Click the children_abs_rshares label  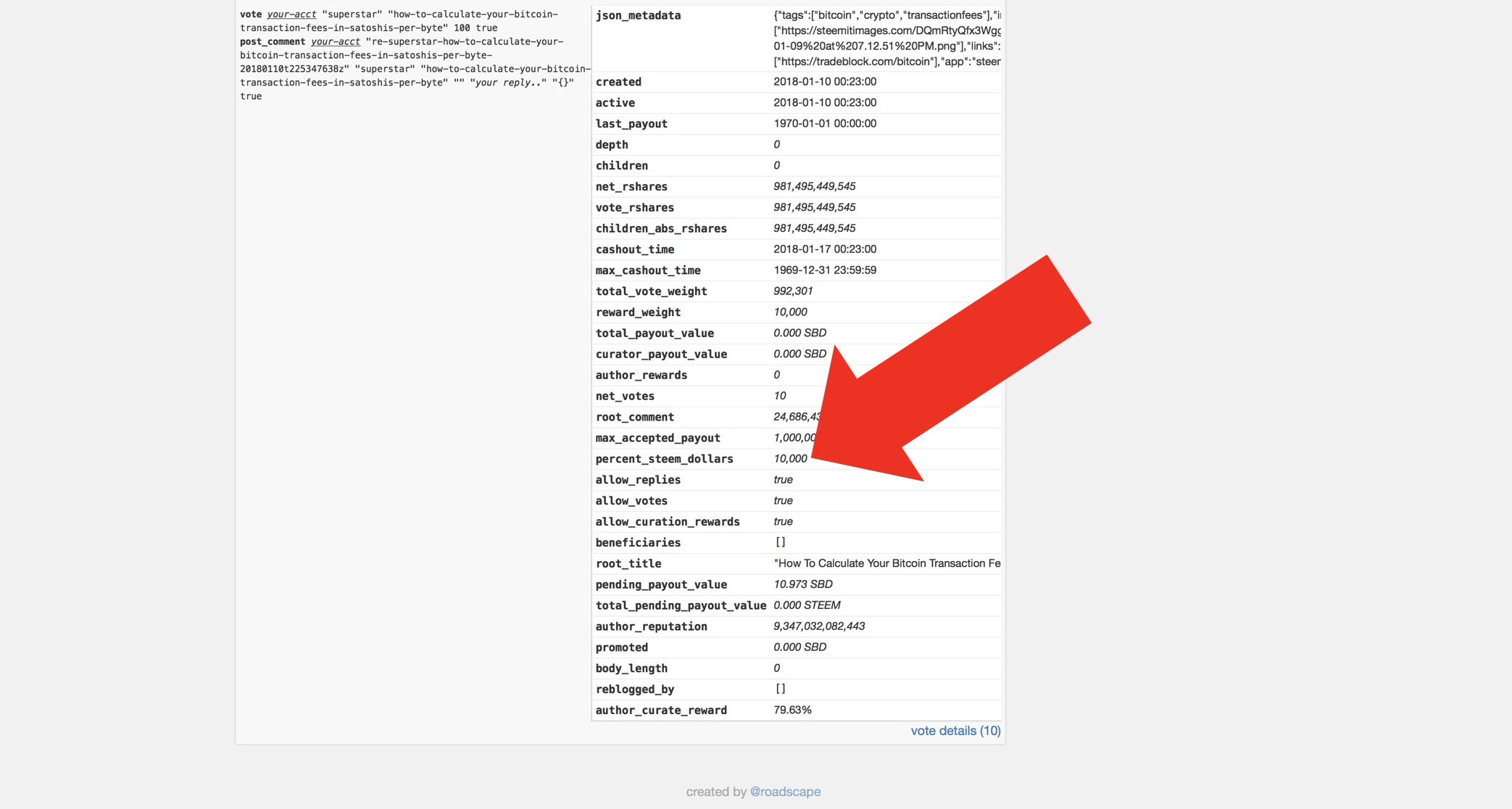661,229
